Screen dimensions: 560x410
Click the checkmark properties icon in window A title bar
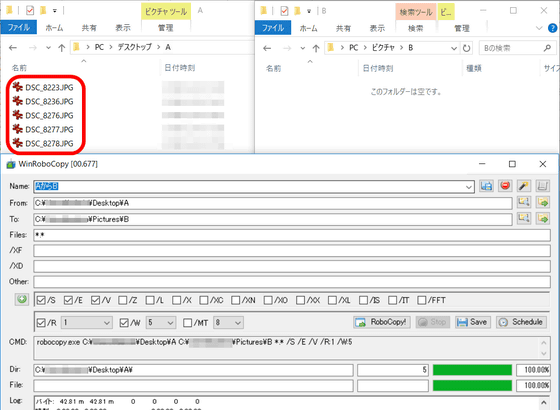tap(30, 11)
